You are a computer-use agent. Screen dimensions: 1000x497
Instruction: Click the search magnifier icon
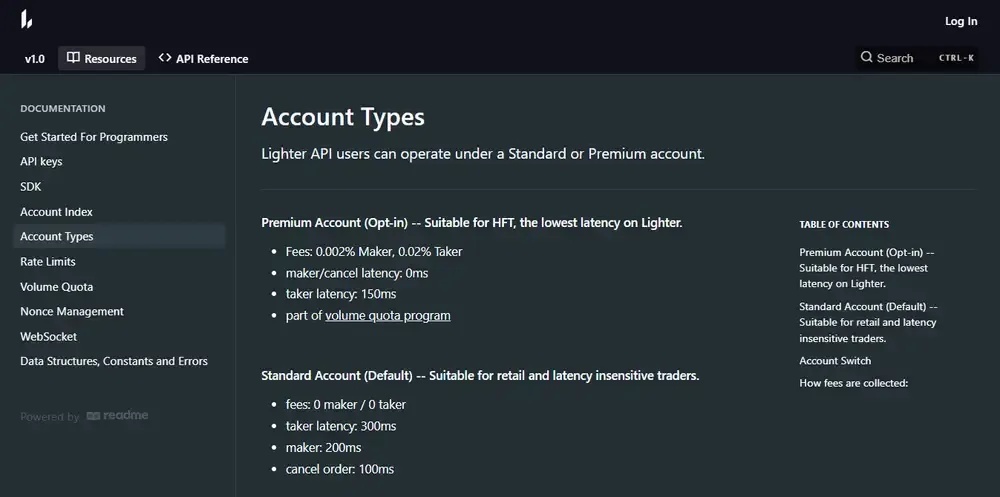[866, 57]
